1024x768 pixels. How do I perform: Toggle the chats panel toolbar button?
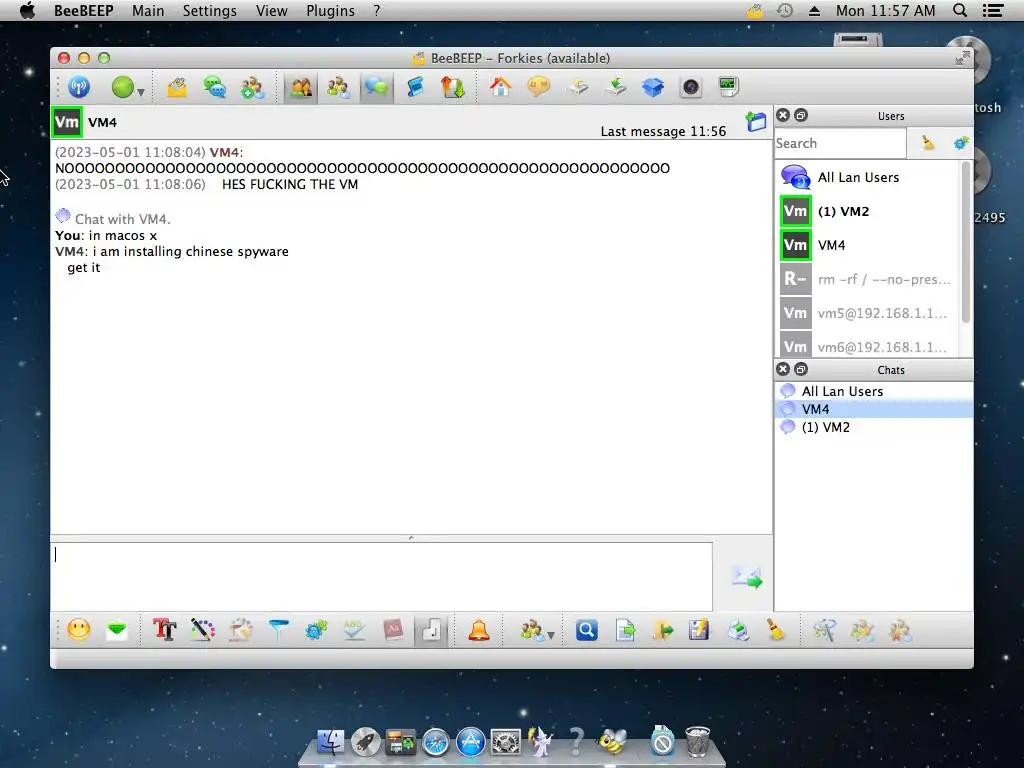pos(376,88)
